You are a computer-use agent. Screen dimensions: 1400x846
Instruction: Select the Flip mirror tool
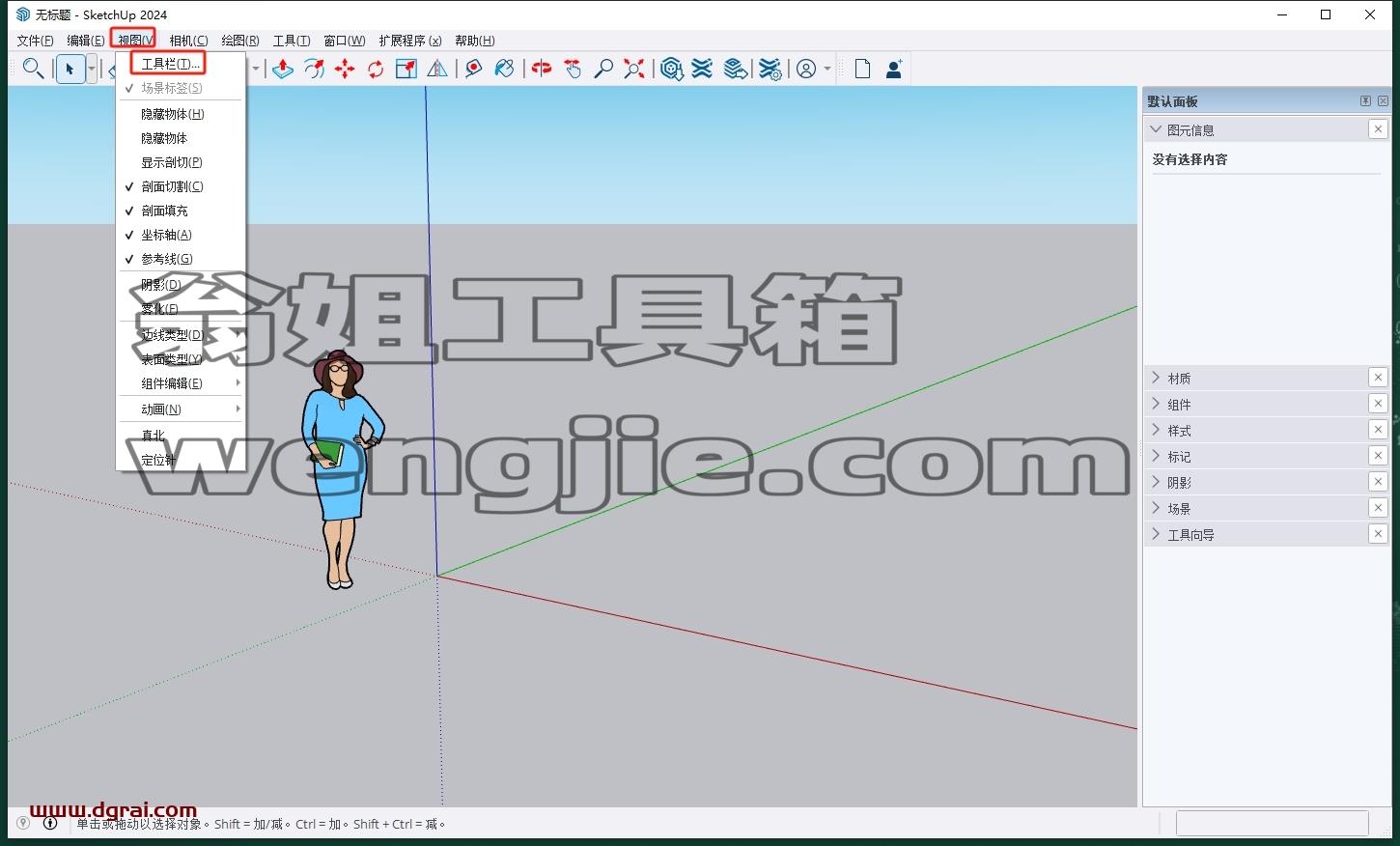pos(437,69)
